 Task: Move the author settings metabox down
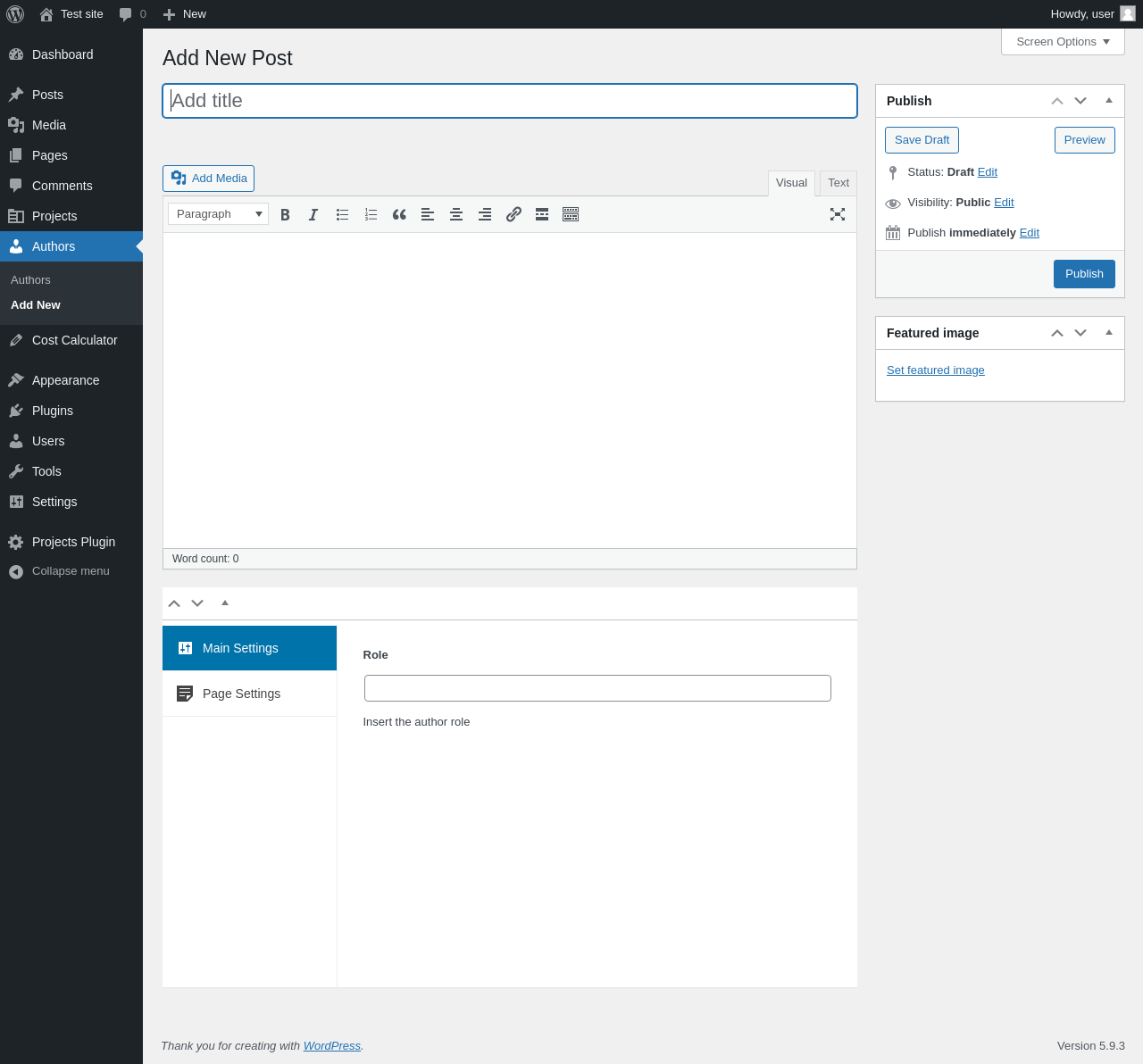[197, 603]
